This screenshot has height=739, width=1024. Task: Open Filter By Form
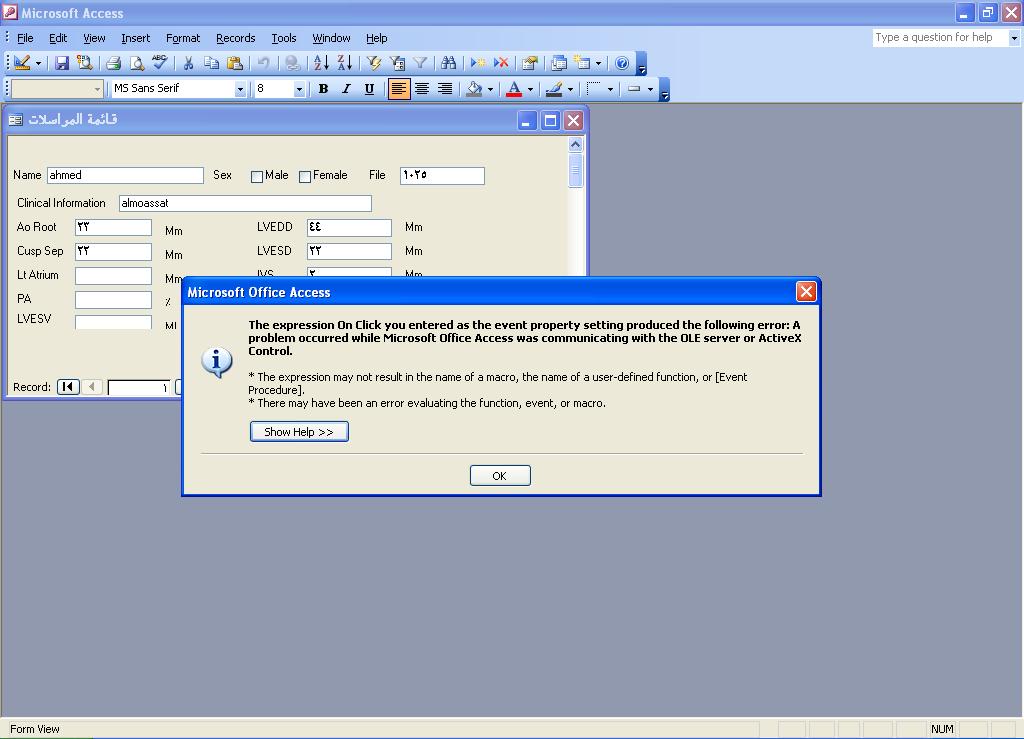397,63
